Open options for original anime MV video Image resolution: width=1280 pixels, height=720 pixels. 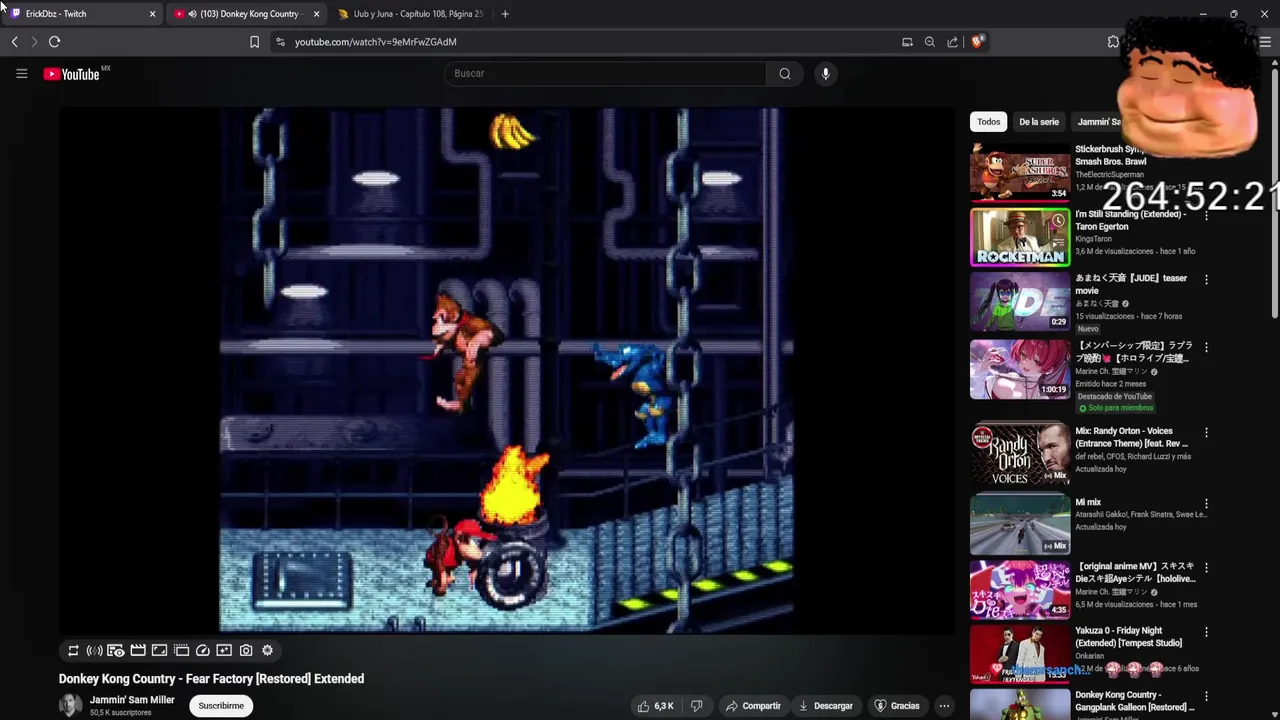tap(1206, 568)
